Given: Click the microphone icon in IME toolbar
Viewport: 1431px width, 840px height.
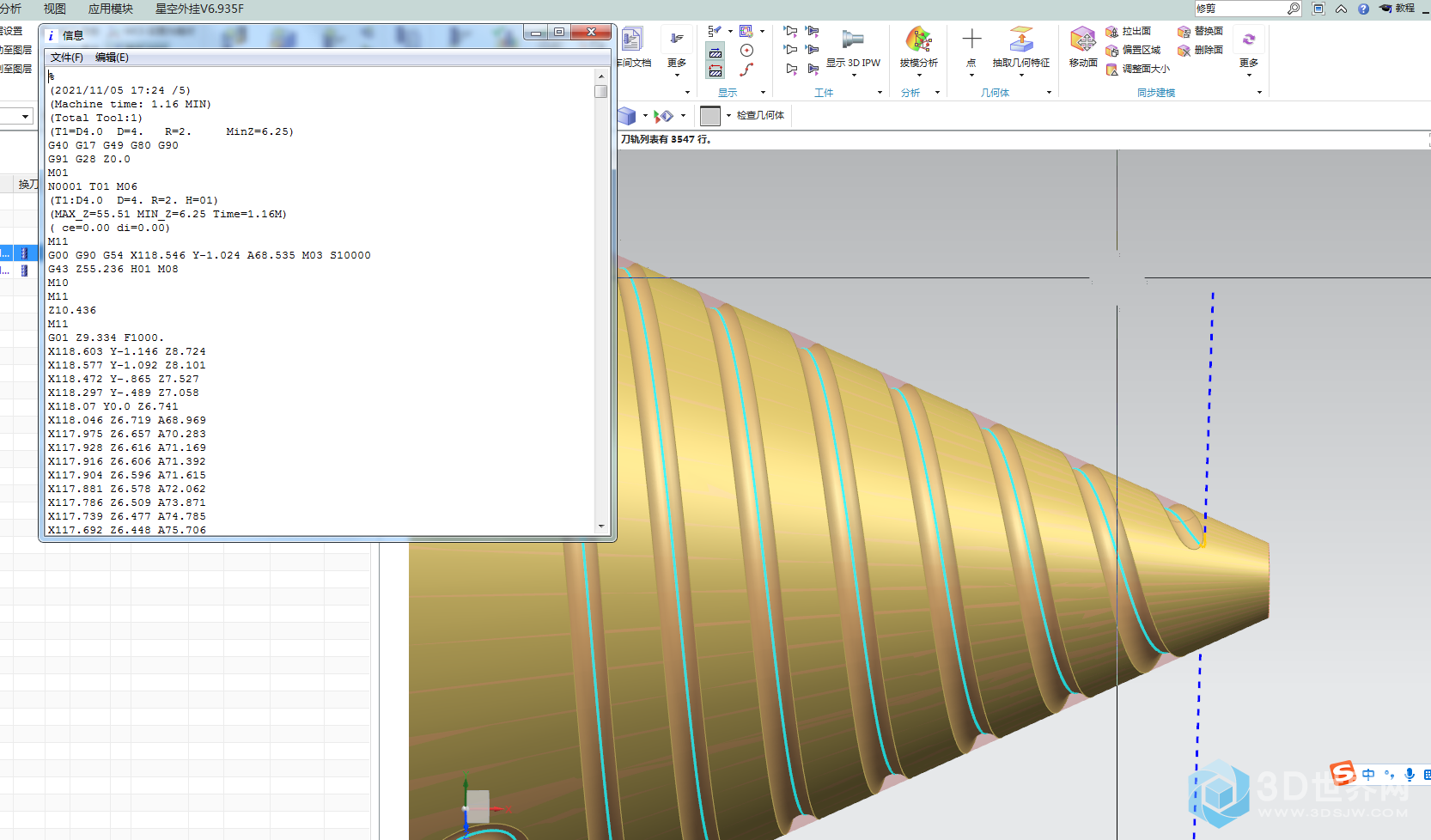Looking at the screenshot, I should point(1410,775).
